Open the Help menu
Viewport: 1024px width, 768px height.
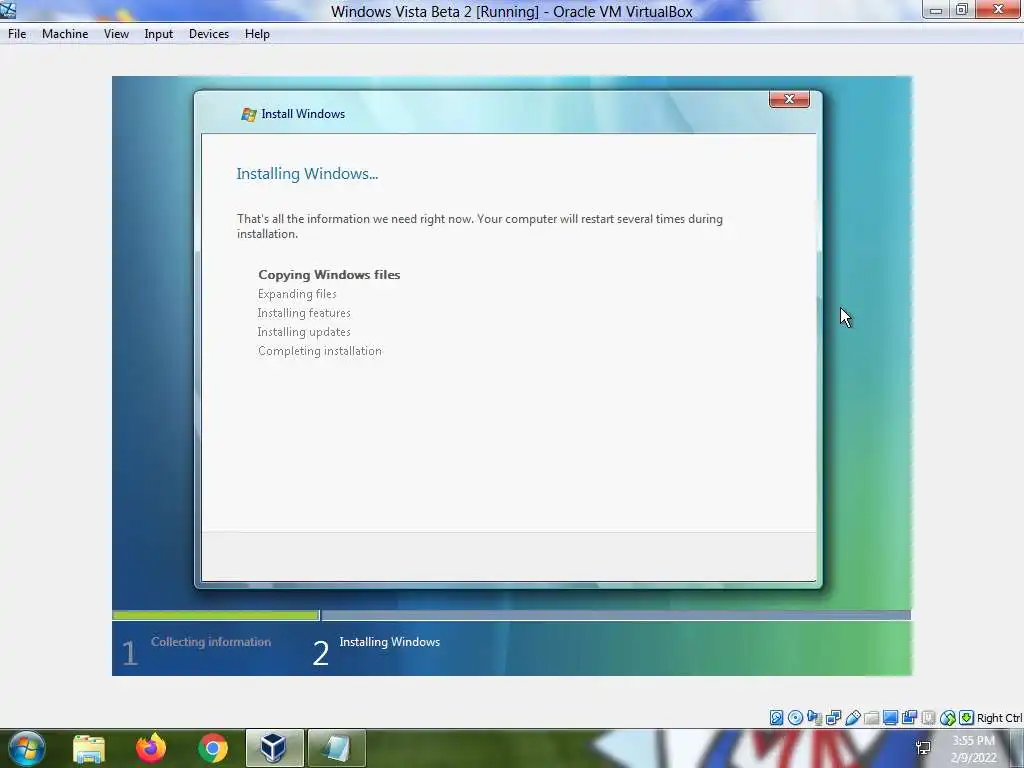click(x=257, y=34)
